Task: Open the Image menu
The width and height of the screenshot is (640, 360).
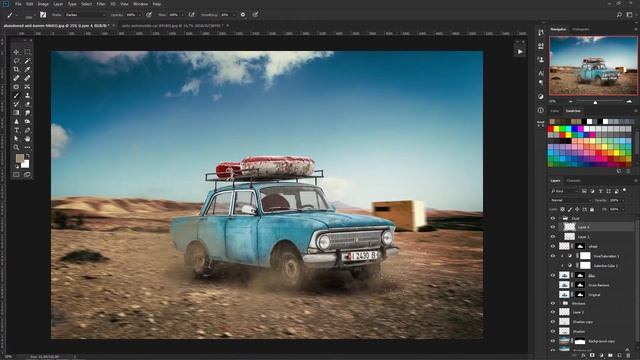Action: 43,4
